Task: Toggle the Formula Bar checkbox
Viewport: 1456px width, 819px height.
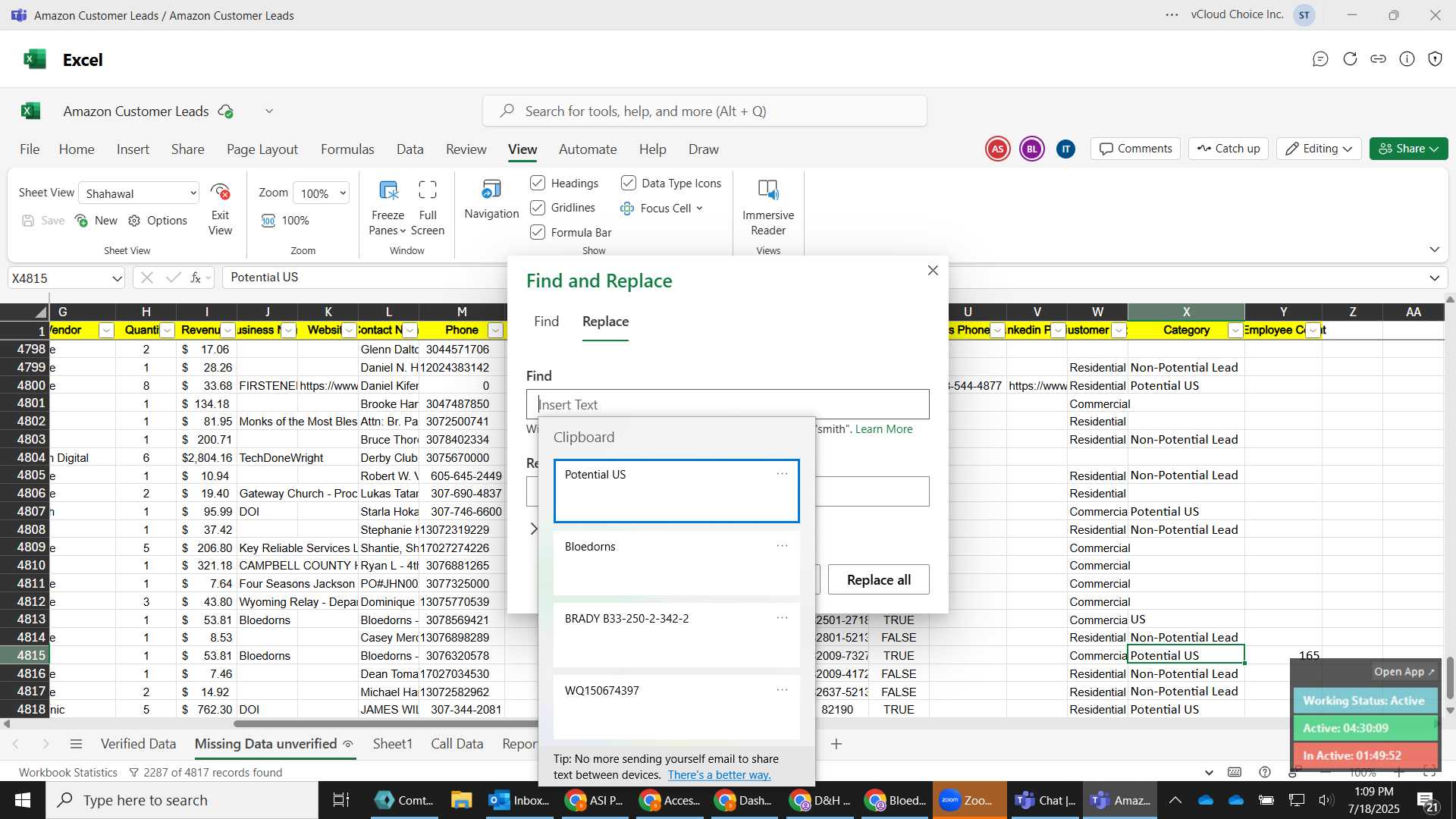Action: 538,232
